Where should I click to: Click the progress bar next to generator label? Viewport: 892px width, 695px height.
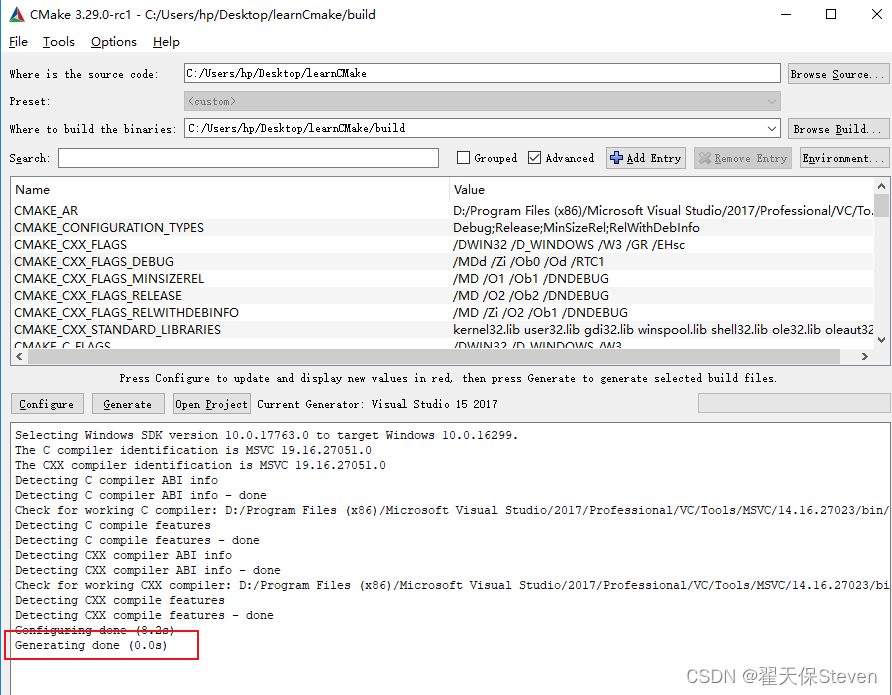(x=794, y=403)
